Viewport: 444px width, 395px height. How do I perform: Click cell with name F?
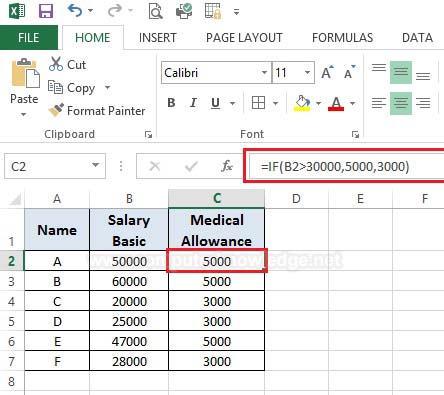pos(57,361)
